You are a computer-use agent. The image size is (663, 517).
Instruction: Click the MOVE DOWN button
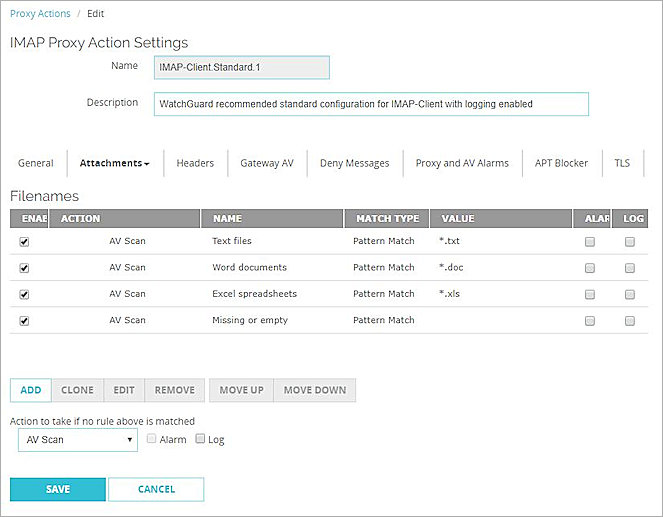(315, 390)
